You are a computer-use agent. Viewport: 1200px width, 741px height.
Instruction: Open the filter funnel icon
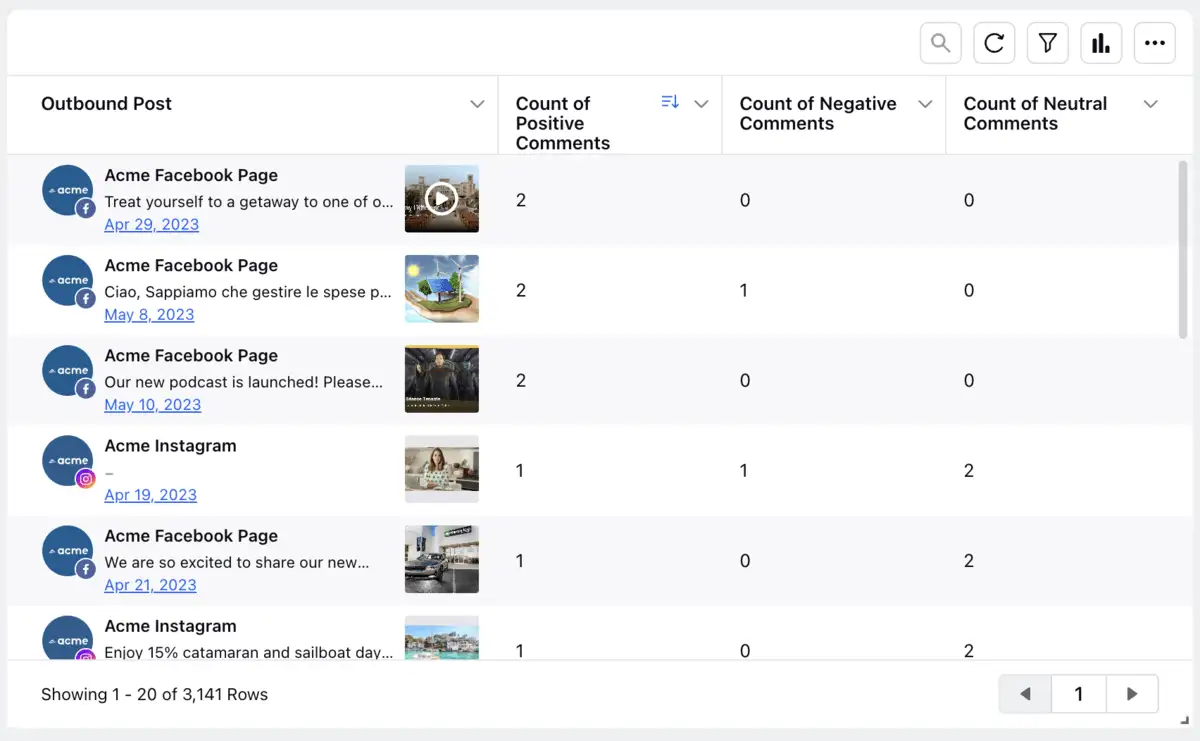(1047, 43)
